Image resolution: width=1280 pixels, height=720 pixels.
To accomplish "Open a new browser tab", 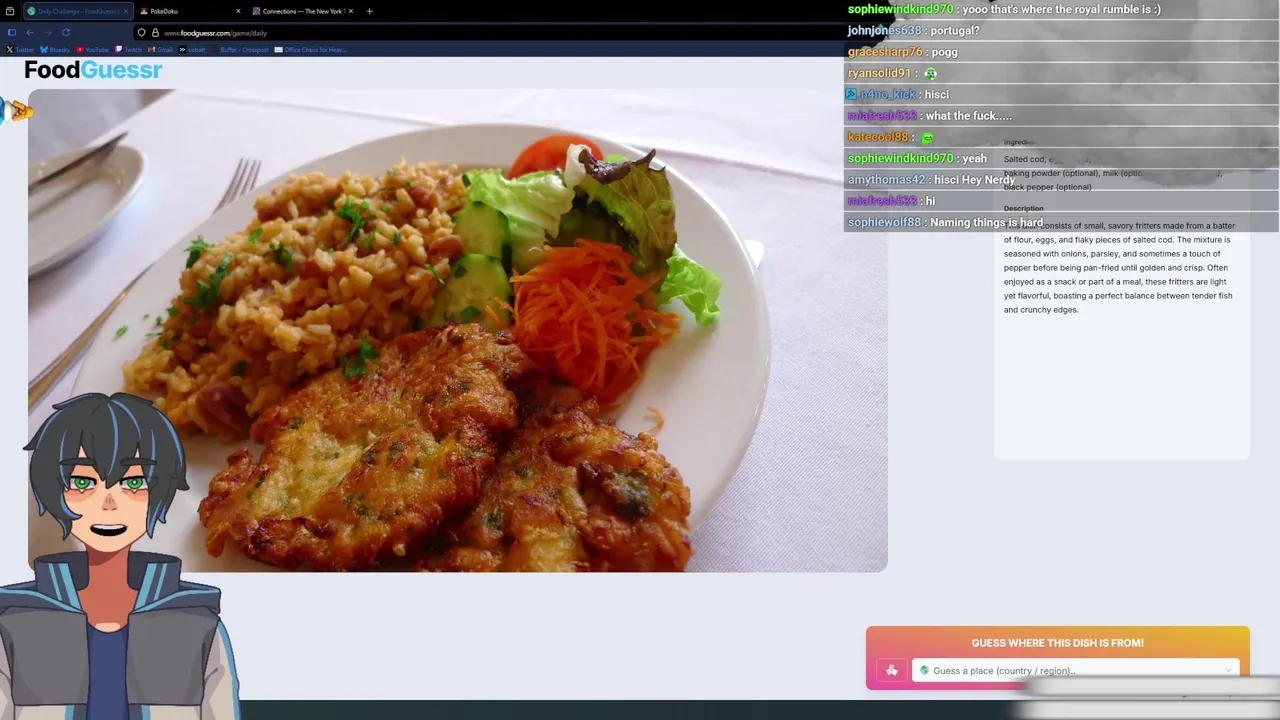I will click(x=369, y=11).
